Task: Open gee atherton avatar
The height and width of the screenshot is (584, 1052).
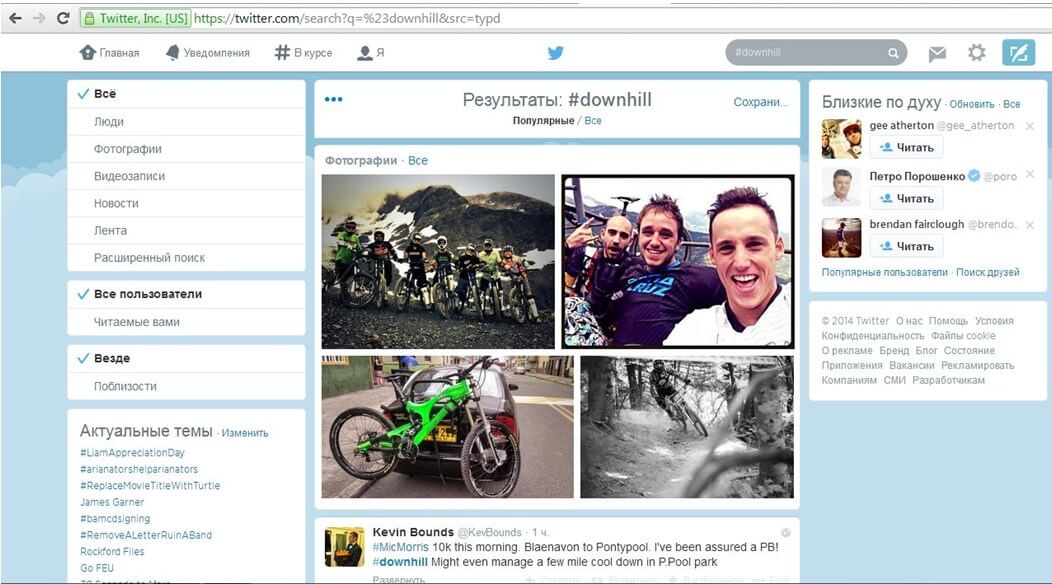Action: coord(841,139)
